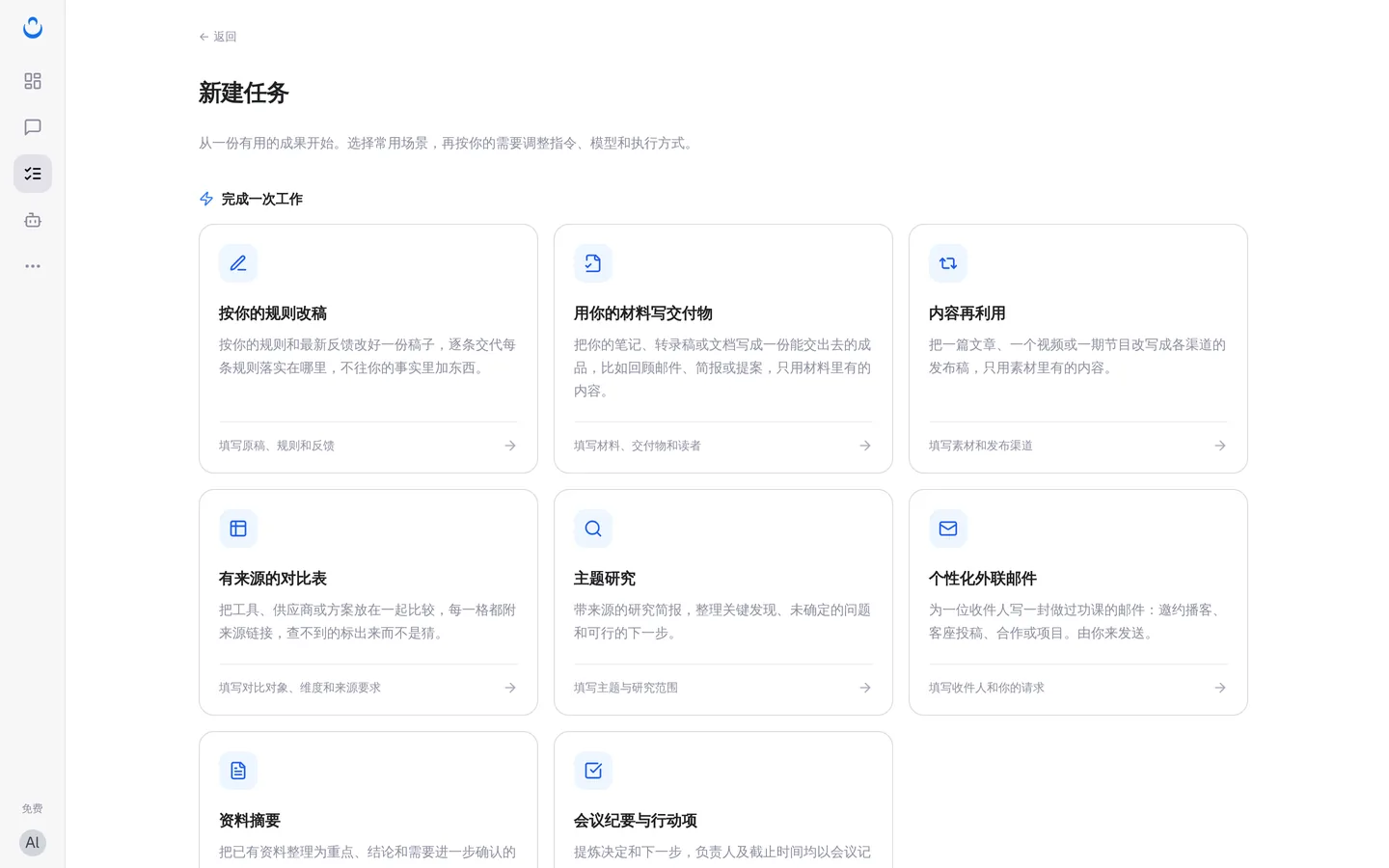
Task: Click the magnifier icon on 主题研究 card
Action: tap(593, 529)
